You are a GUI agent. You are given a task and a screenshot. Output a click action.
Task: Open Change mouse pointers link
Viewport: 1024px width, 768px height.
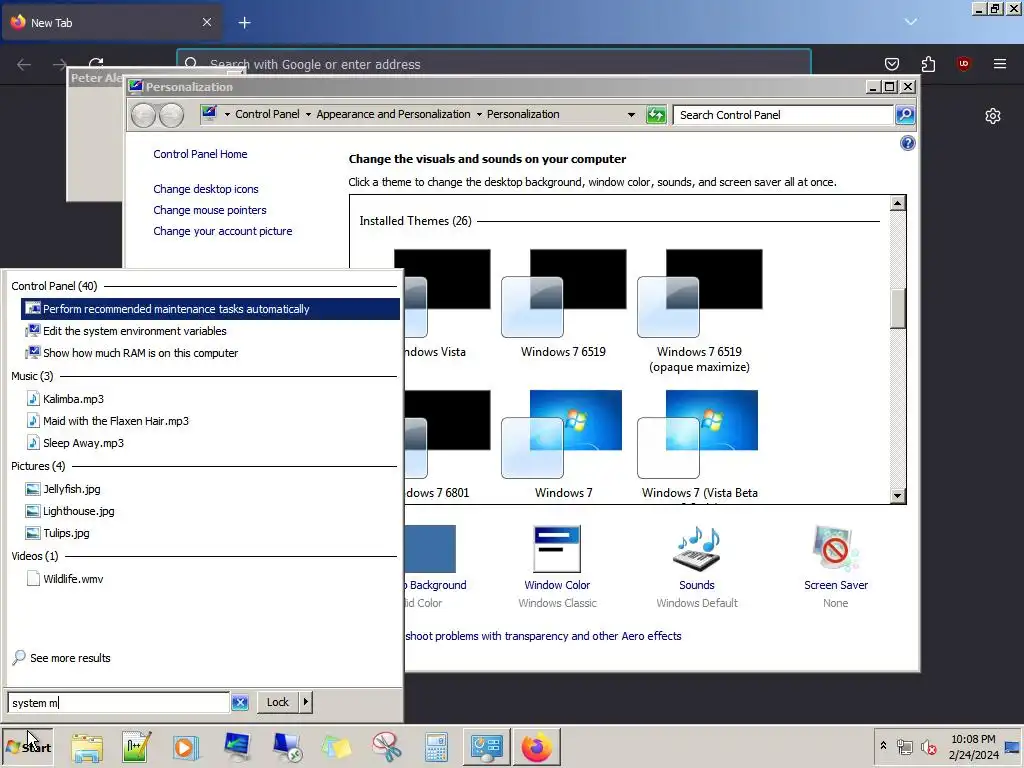[x=210, y=210]
